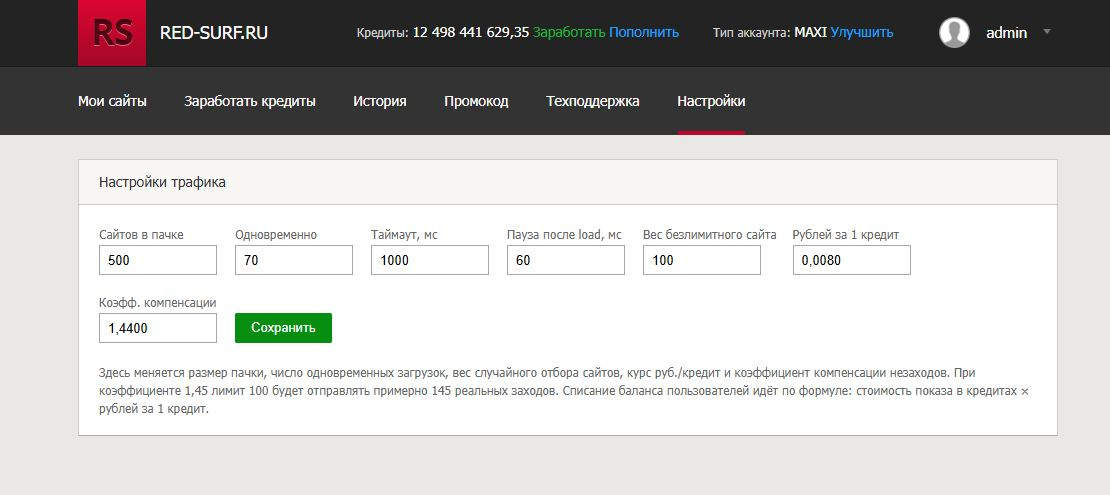Focus the Одновременно input field
The height and width of the screenshot is (495, 1110).
pos(294,260)
